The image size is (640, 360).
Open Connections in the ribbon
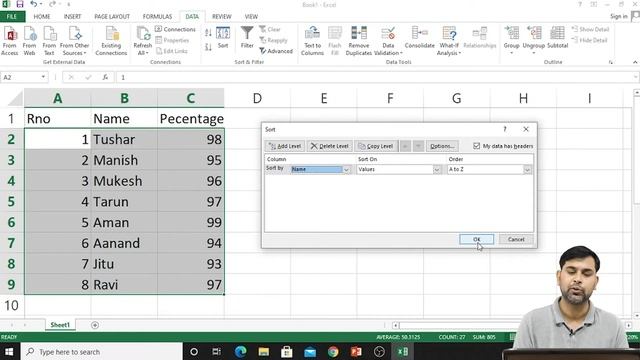pos(175,29)
